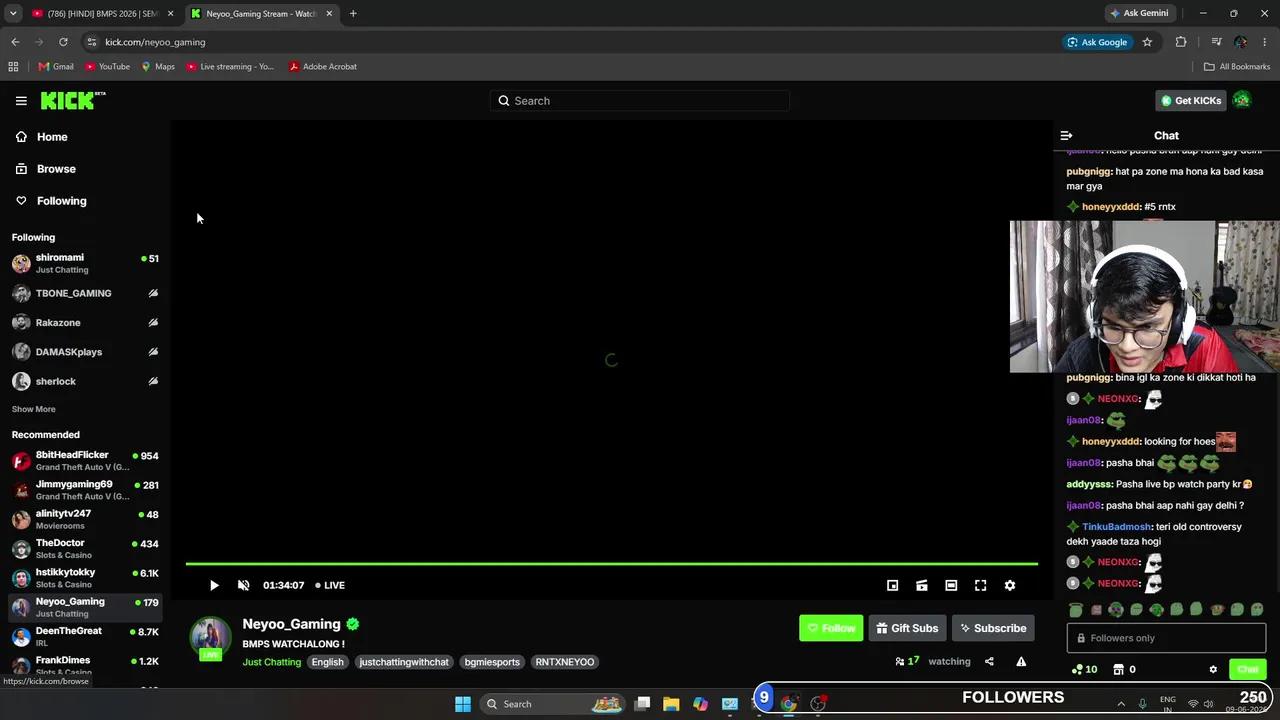Click the Gift Subs button
The image size is (1280, 720).
[x=907, y=628]
